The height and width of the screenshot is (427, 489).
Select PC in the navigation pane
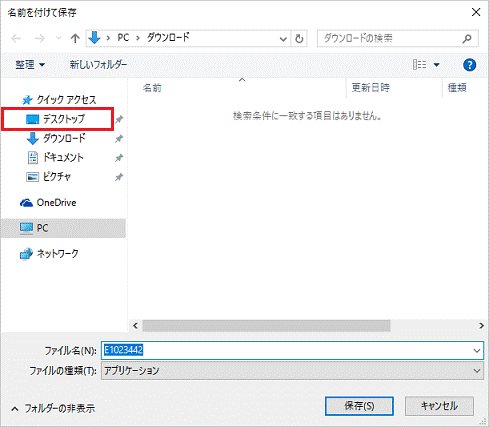(63, 228)
